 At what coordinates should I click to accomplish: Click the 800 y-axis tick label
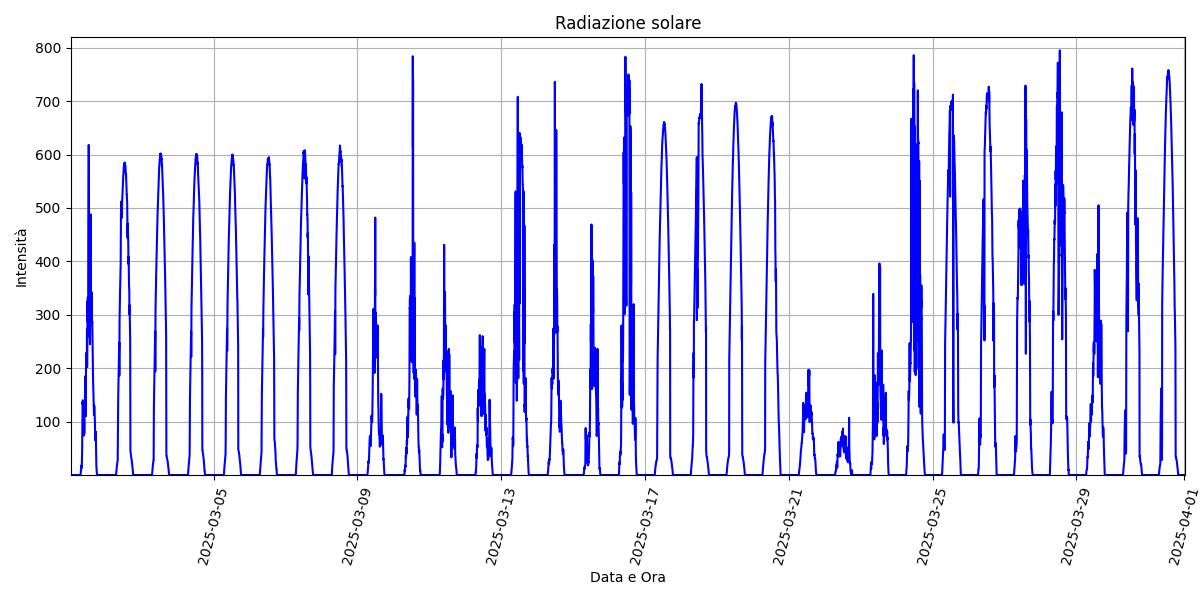(49, 48)
